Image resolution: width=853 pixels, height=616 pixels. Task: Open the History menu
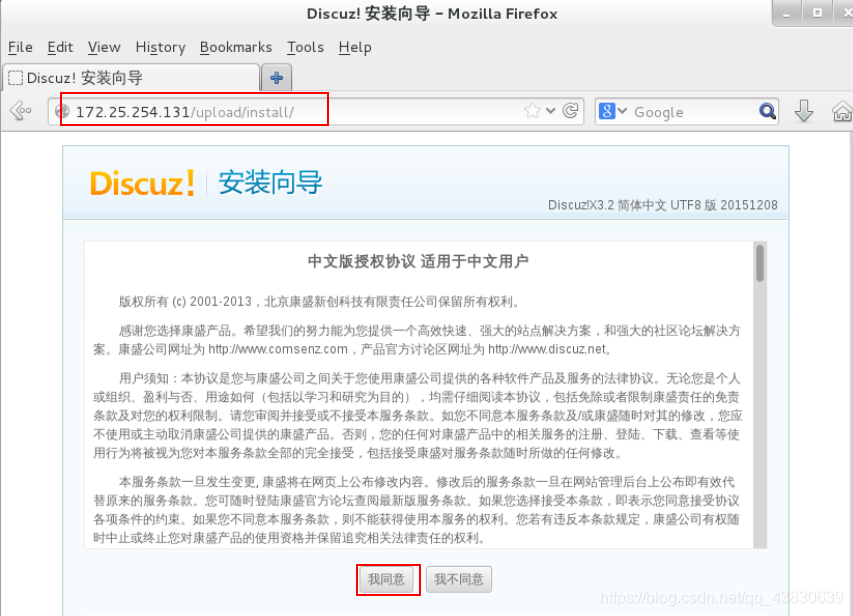(160, 47)
